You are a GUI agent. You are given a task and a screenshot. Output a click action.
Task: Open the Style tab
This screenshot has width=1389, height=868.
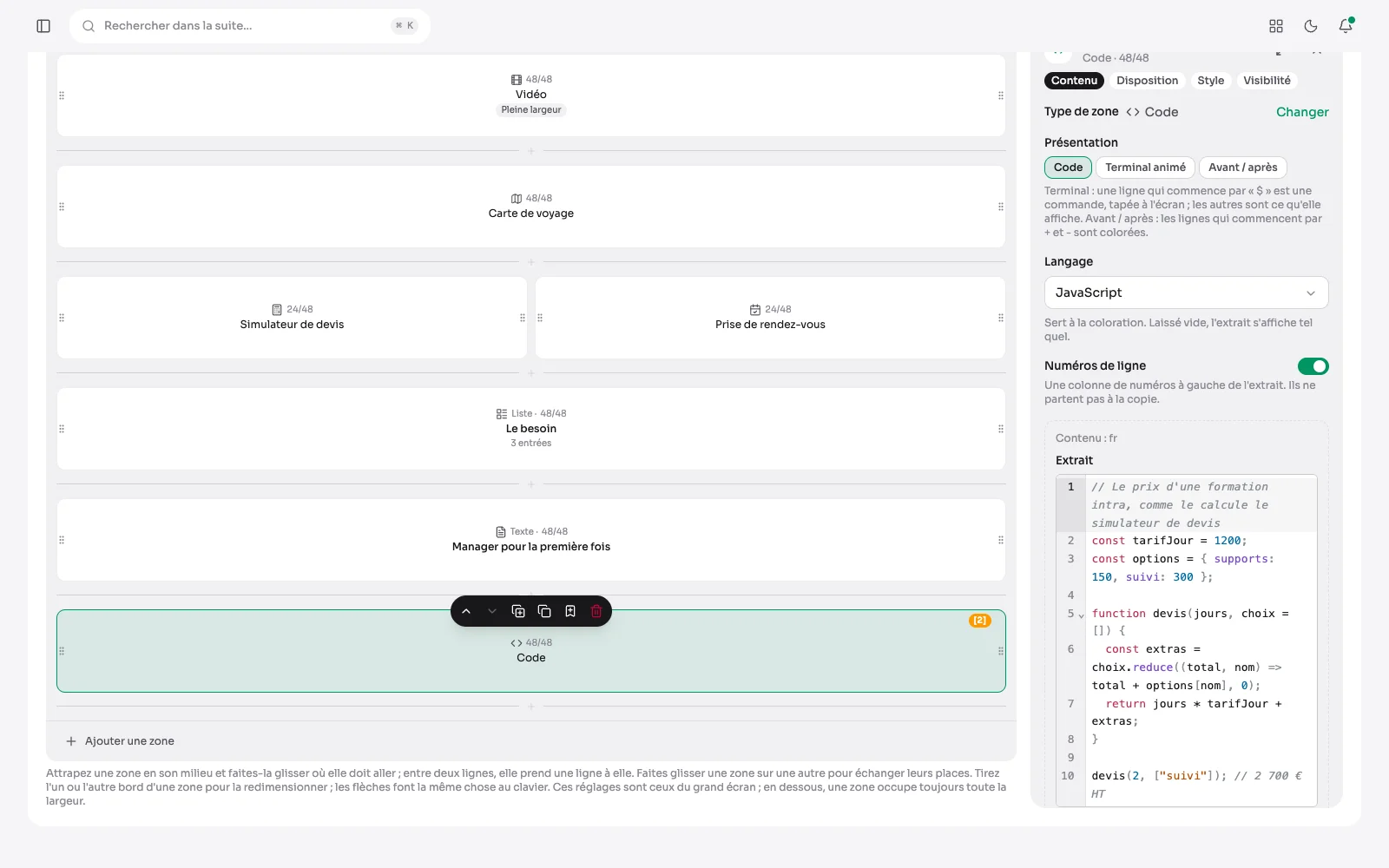pos(1210,81)
